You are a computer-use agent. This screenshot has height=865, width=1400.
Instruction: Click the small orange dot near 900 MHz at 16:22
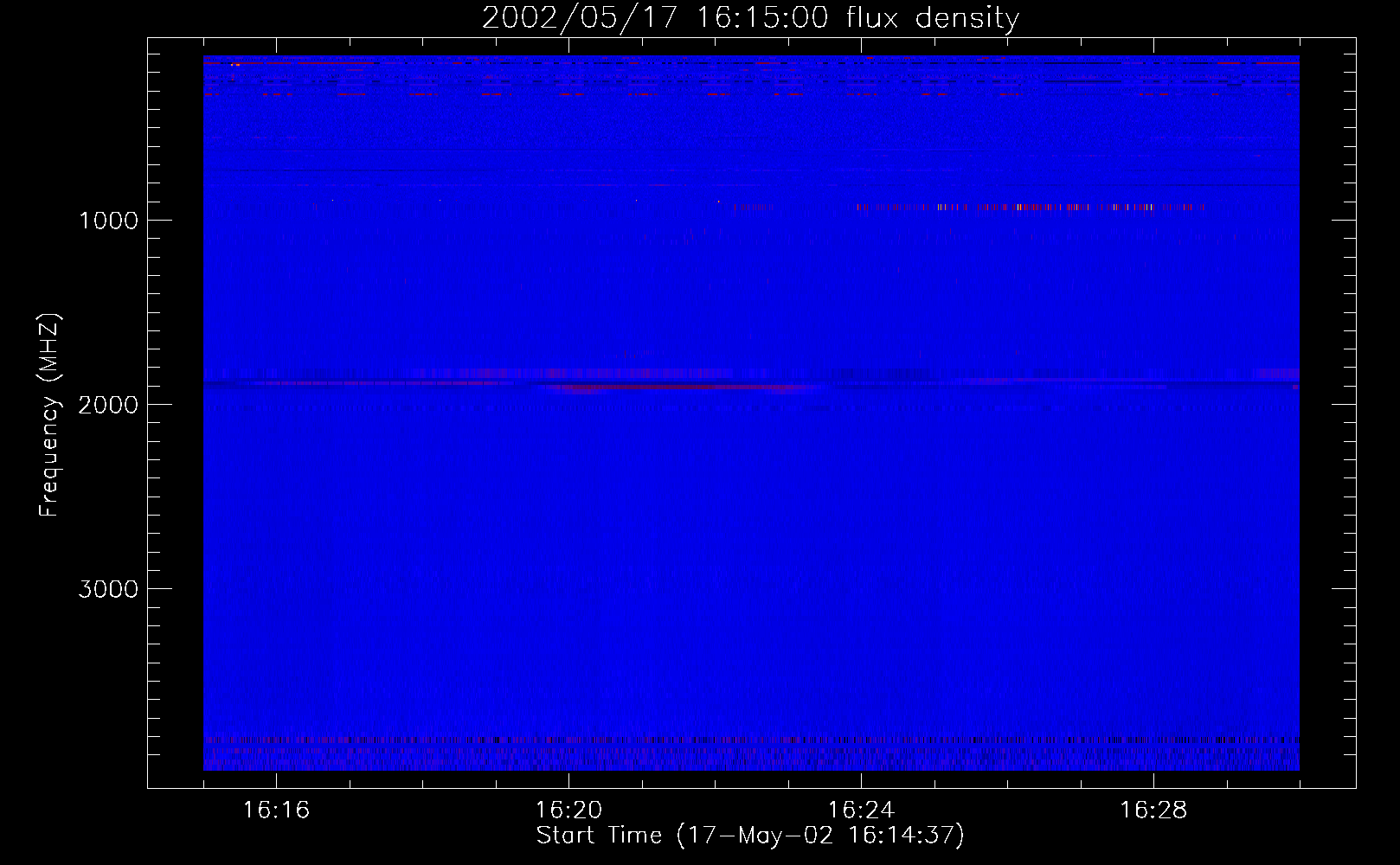click(717, 202)
